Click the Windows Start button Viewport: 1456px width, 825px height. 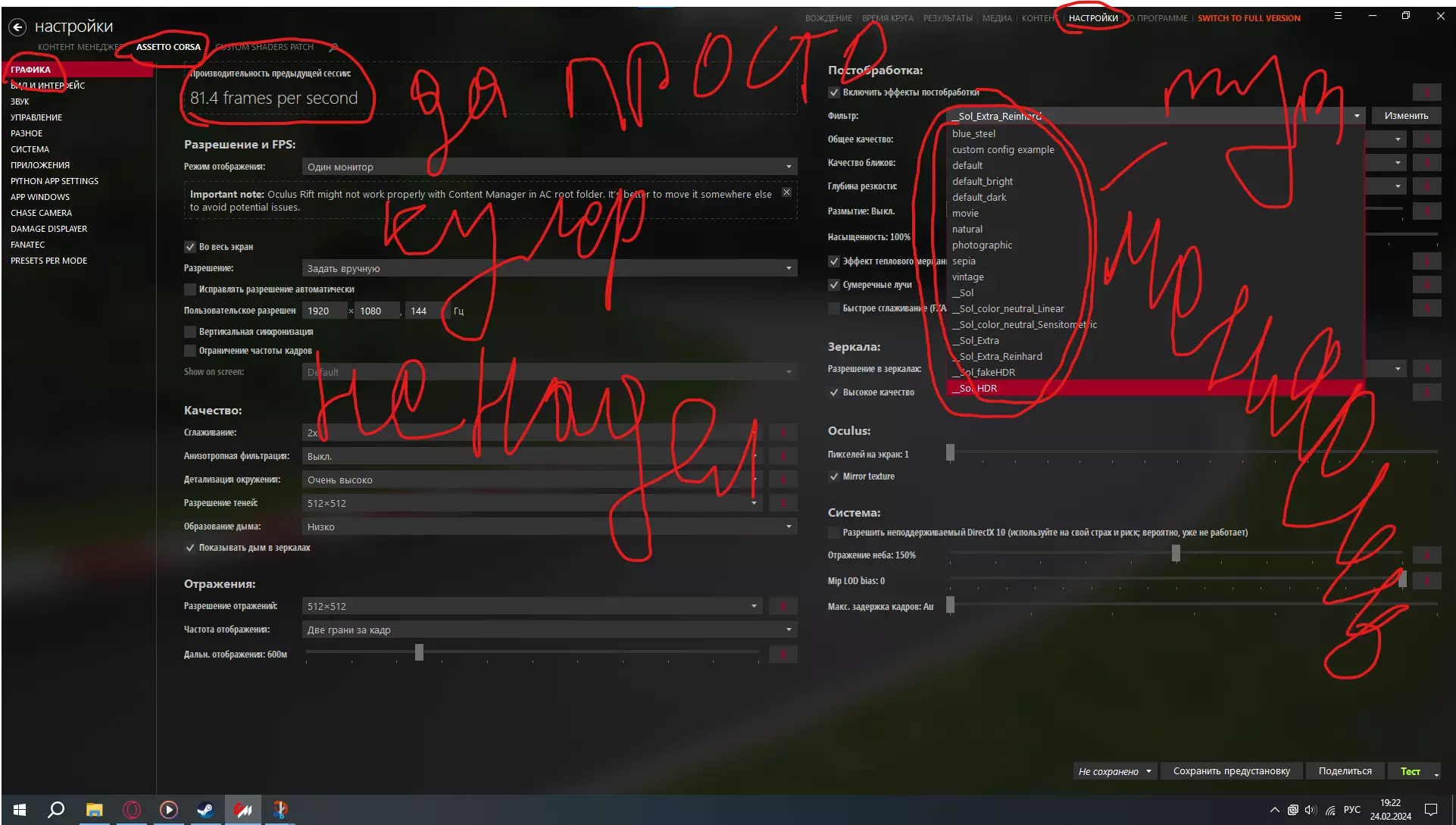coord(20,810)
